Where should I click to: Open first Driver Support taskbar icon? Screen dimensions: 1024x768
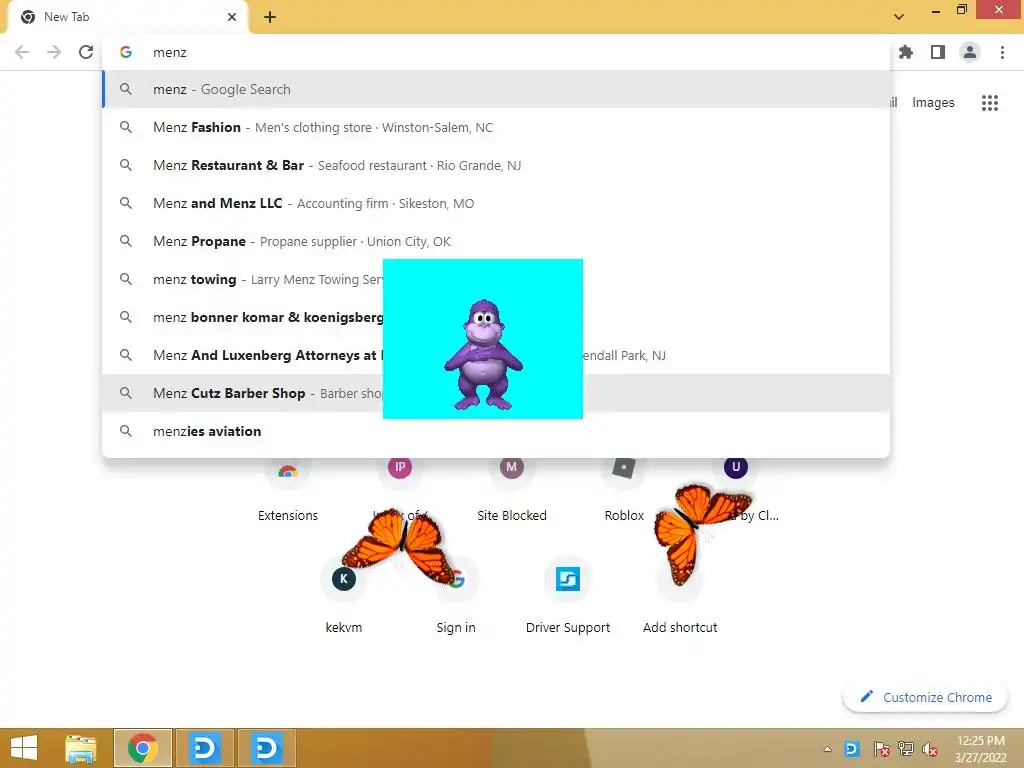204,748
